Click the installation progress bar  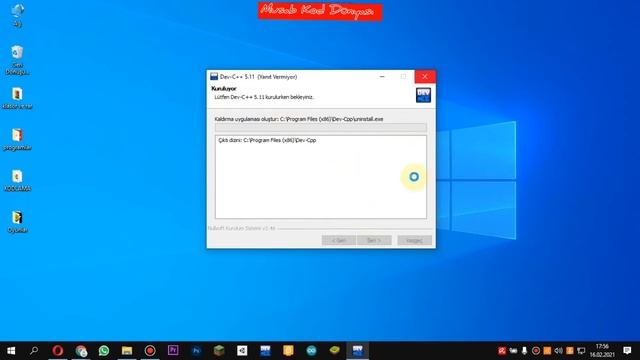click(x=321, y=128)
